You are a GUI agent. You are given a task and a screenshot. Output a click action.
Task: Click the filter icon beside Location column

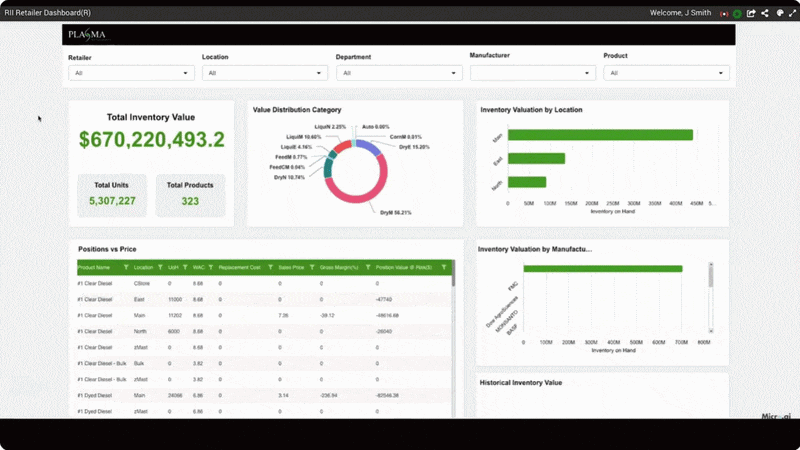click(x=160, y=268)
